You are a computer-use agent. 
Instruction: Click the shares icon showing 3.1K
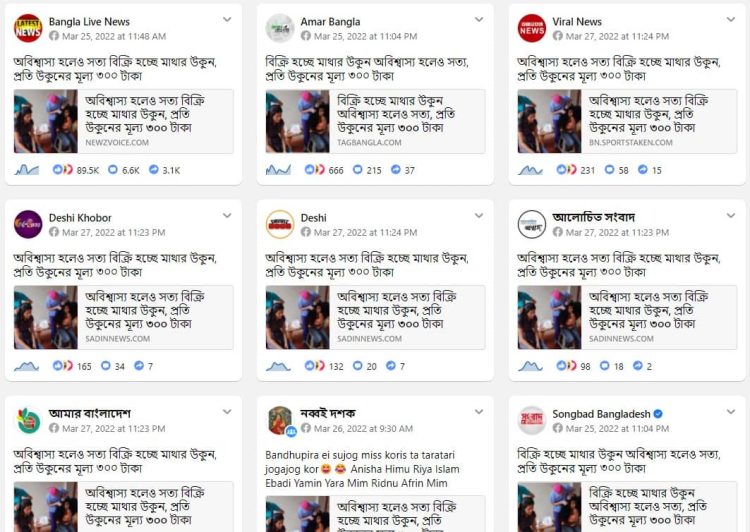coord(154,170)
